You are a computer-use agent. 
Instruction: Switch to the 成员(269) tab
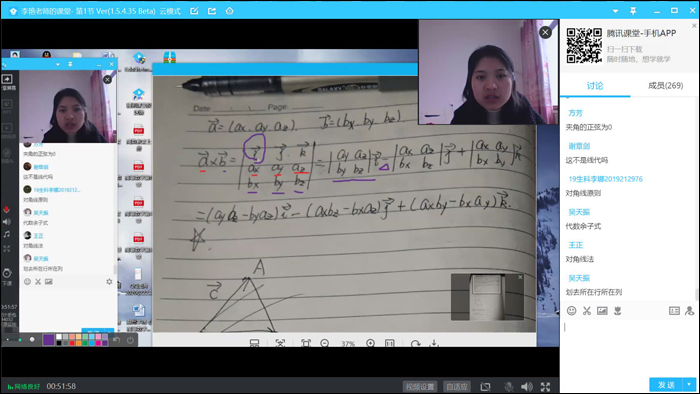[665, 86]
